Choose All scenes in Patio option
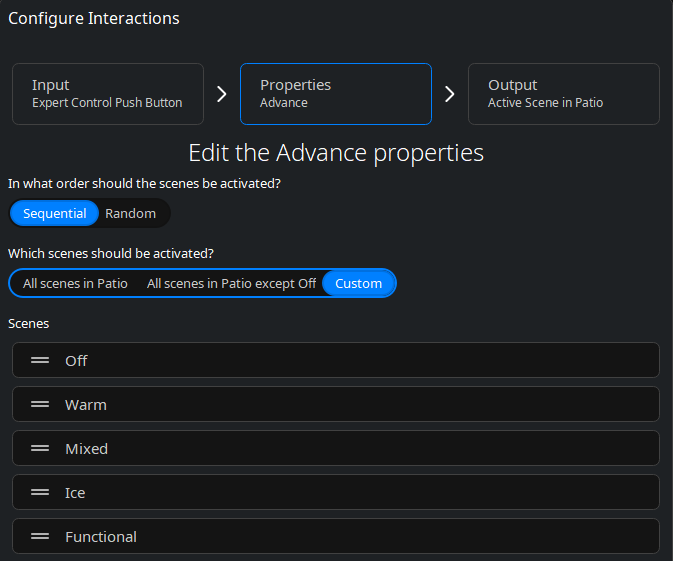This screenshot has height=561, width=673. pyautogui.click(x=75, y=283)
